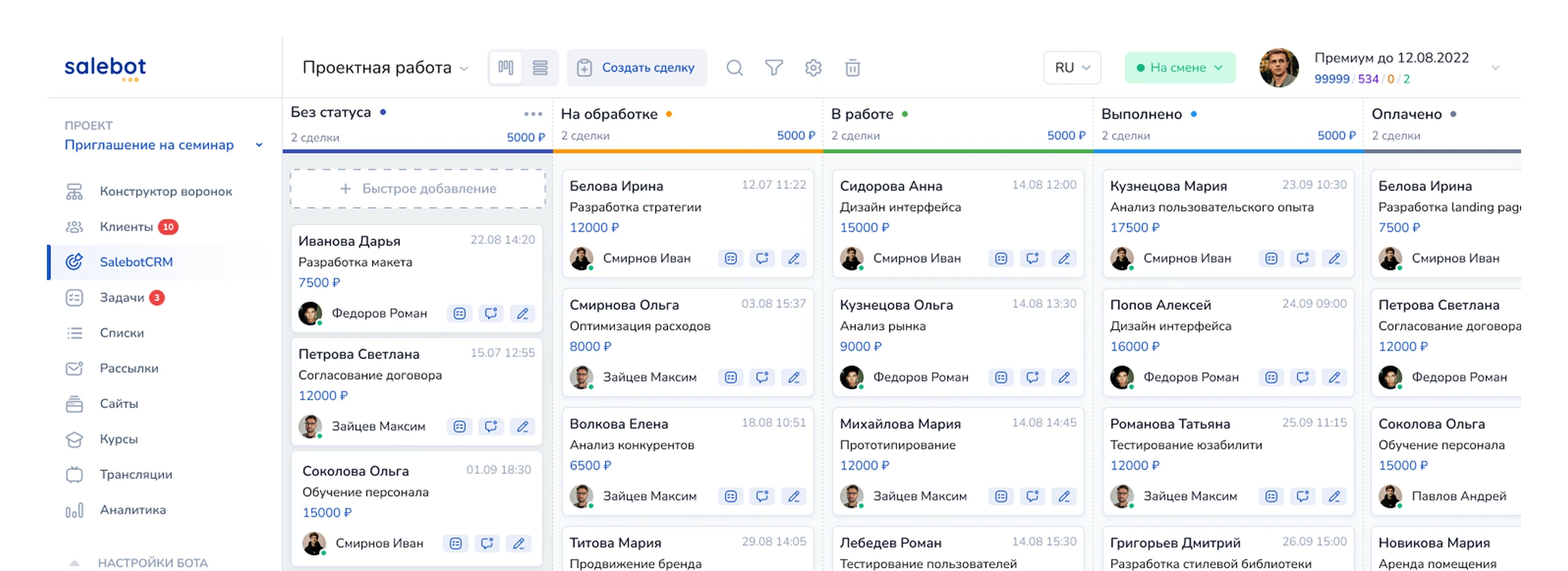Edit the Петрова Светлана 15.07 12:55 deal
The height and width of the screenshot is (571, 1568).
click(x=523, y=427)
